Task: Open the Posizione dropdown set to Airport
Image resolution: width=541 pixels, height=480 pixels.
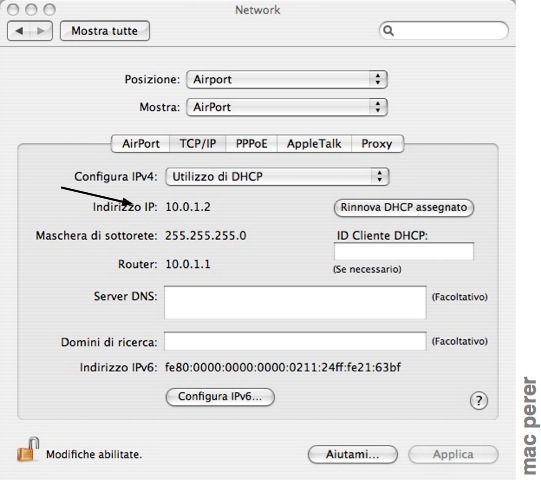Action: click(x=287, y=80)
